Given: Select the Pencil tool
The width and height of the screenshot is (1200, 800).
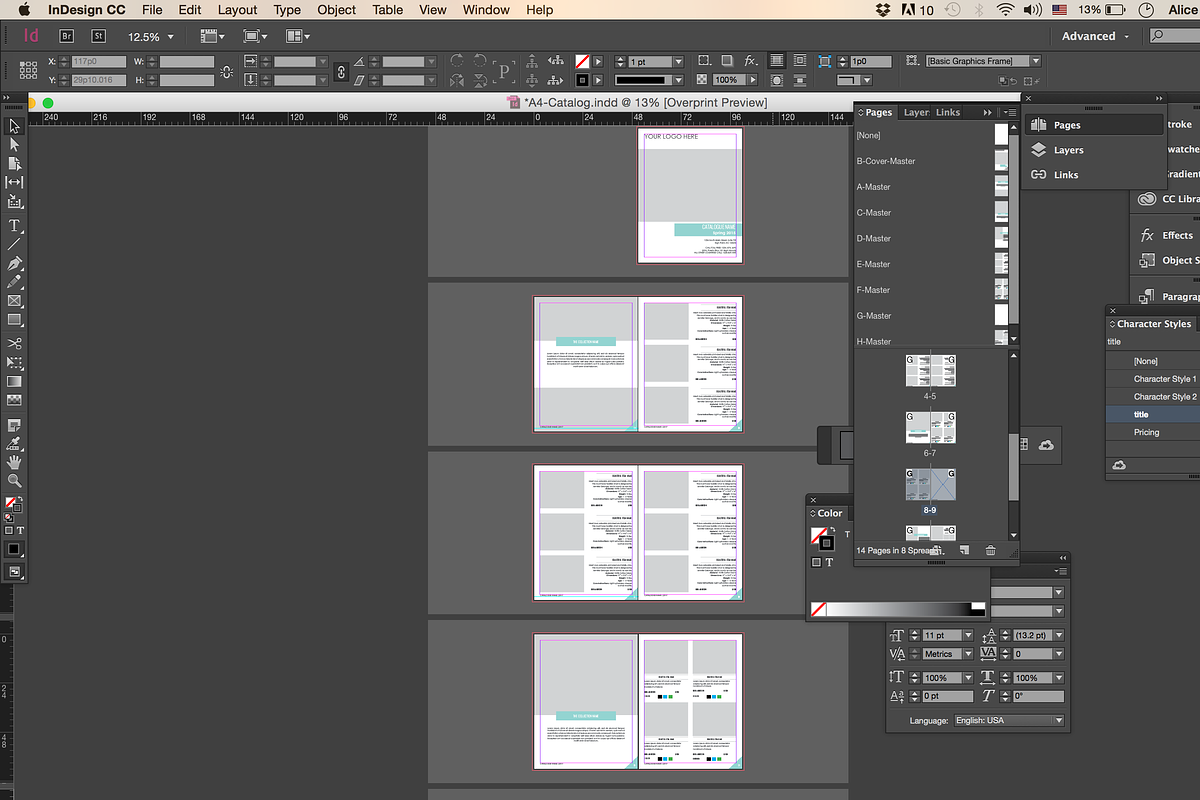Looking at the screenshot, I should (14, 282).
